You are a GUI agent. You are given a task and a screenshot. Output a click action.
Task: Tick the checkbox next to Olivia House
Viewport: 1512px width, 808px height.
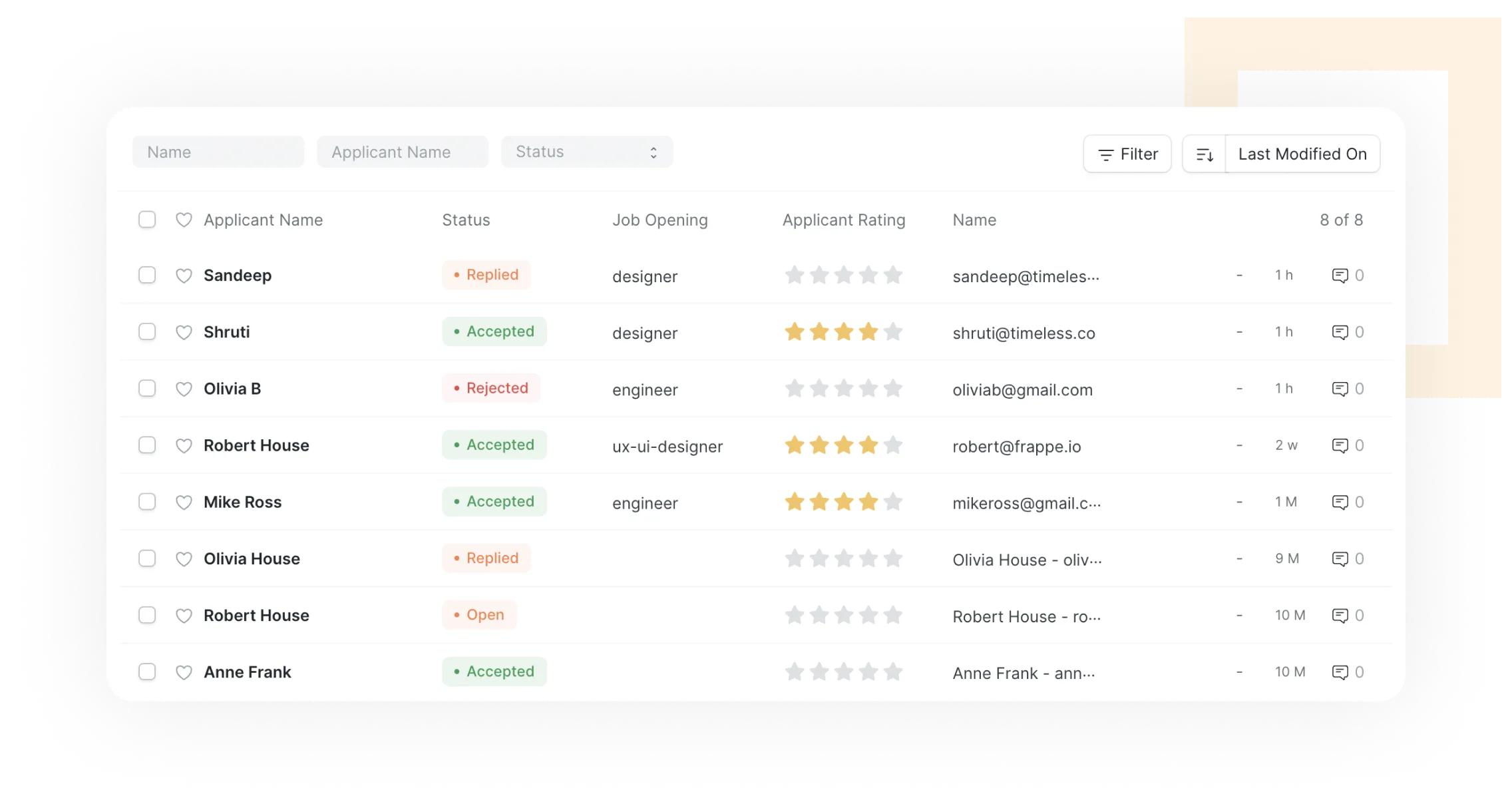pyautogui.click(x=147, y=558)
